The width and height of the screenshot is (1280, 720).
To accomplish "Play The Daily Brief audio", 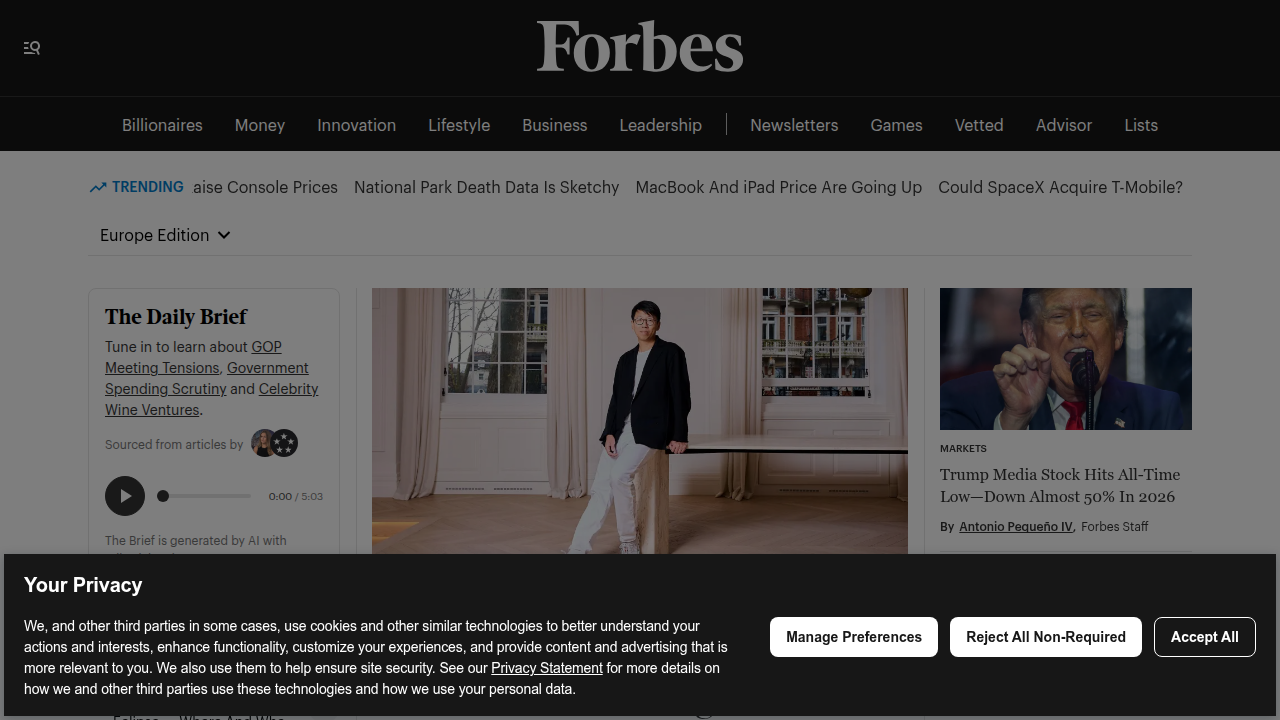I will [x=125, y=496].
